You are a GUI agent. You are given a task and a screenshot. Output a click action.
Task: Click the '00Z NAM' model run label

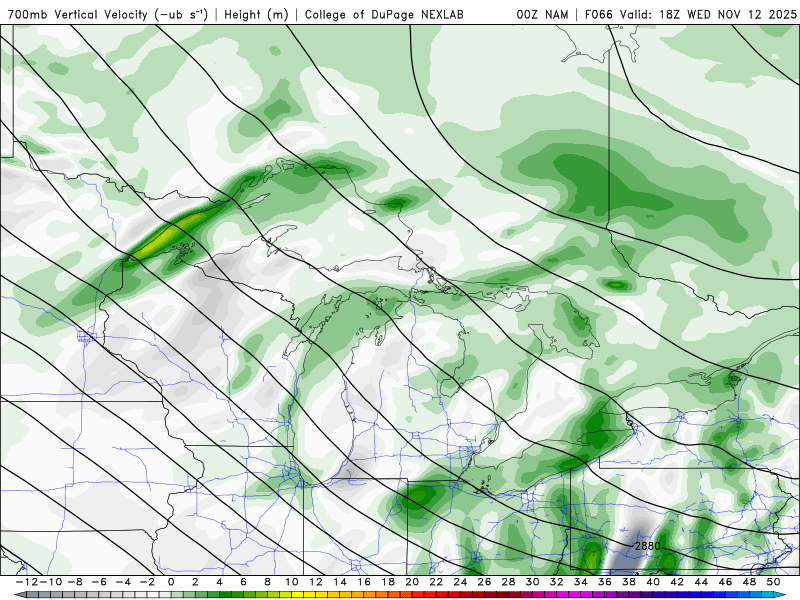pos(542,15)
